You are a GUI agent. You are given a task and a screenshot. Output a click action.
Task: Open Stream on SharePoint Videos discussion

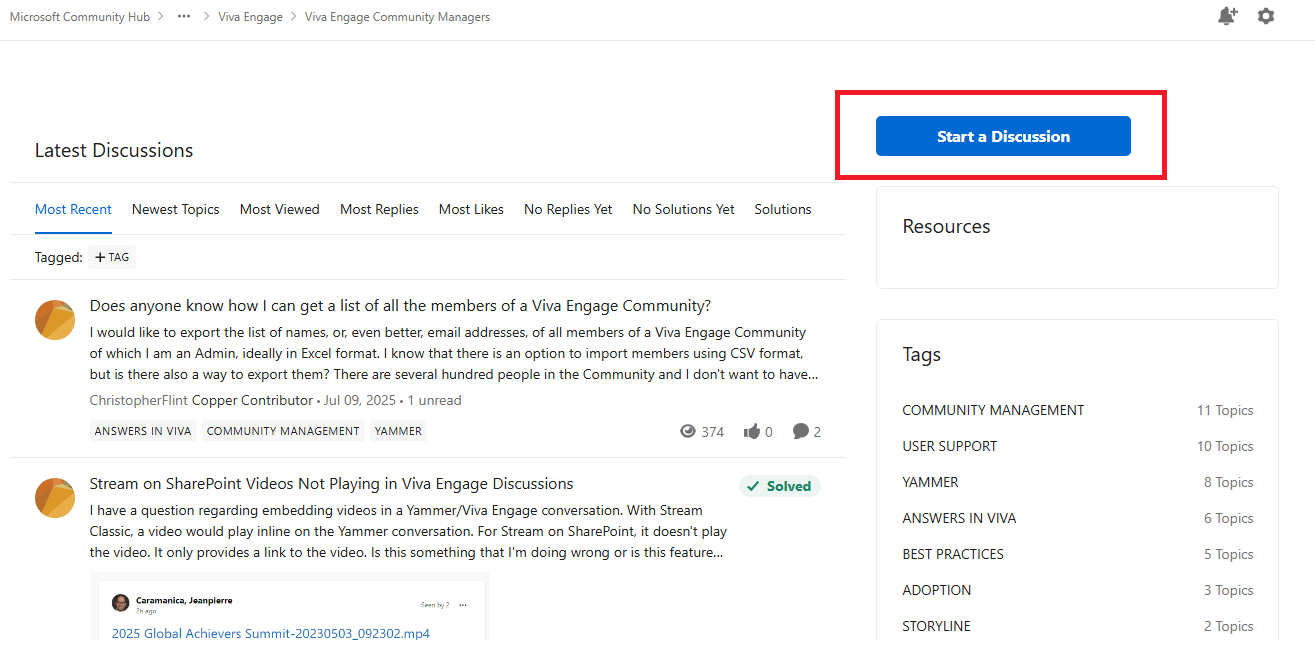(331, 484)
